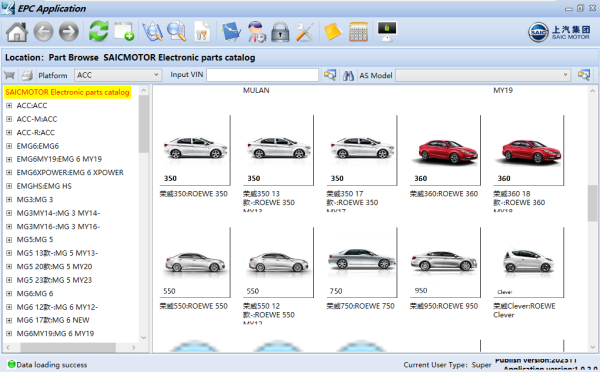Select MG3MY16-:MG 3 MY16- tree row
This screenshot has width=600, height=372.
(58, 227)
